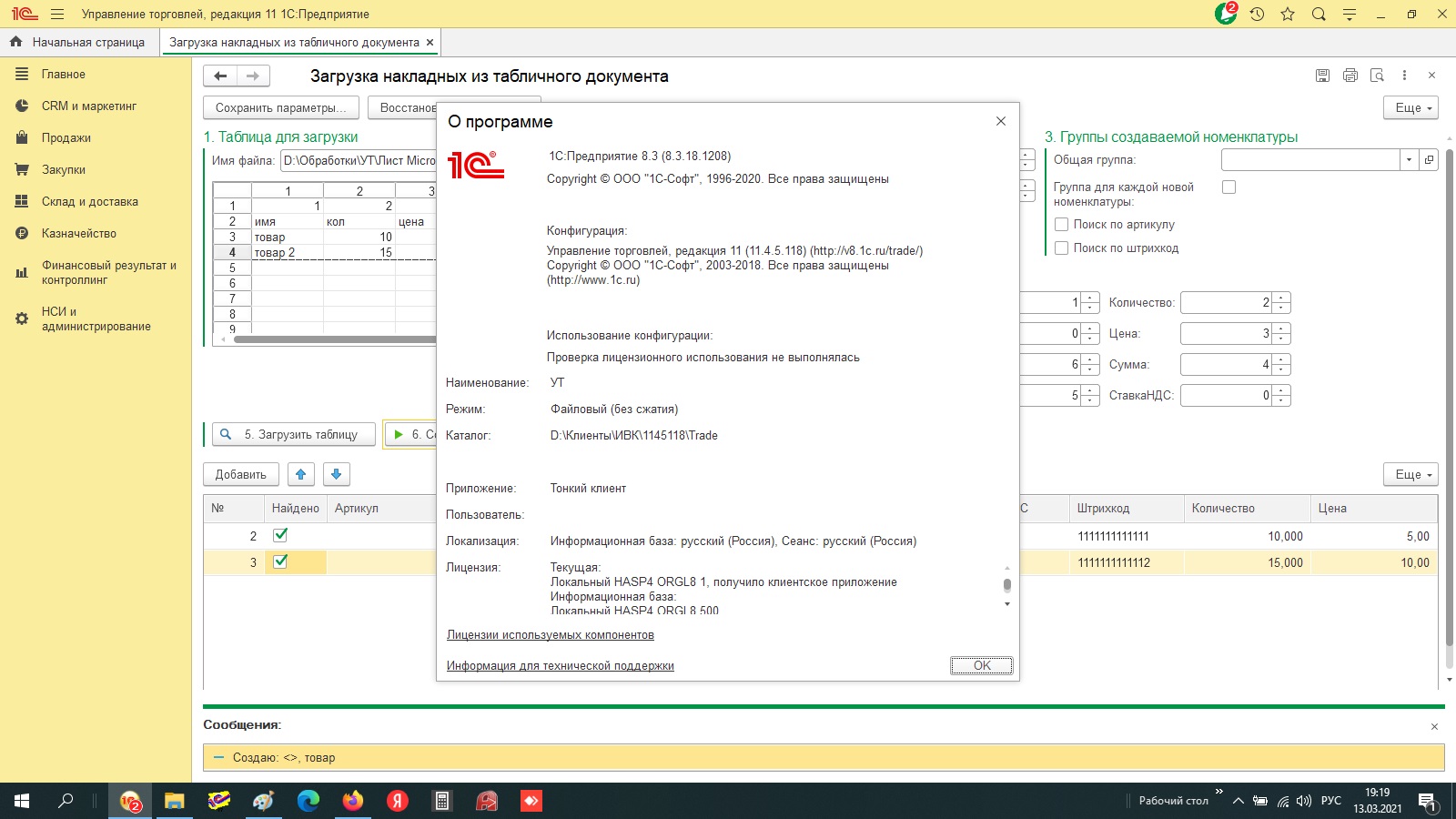The image size is (1456, 819).
Task: Click the Общая группа input field
Action: [1309, 160]
